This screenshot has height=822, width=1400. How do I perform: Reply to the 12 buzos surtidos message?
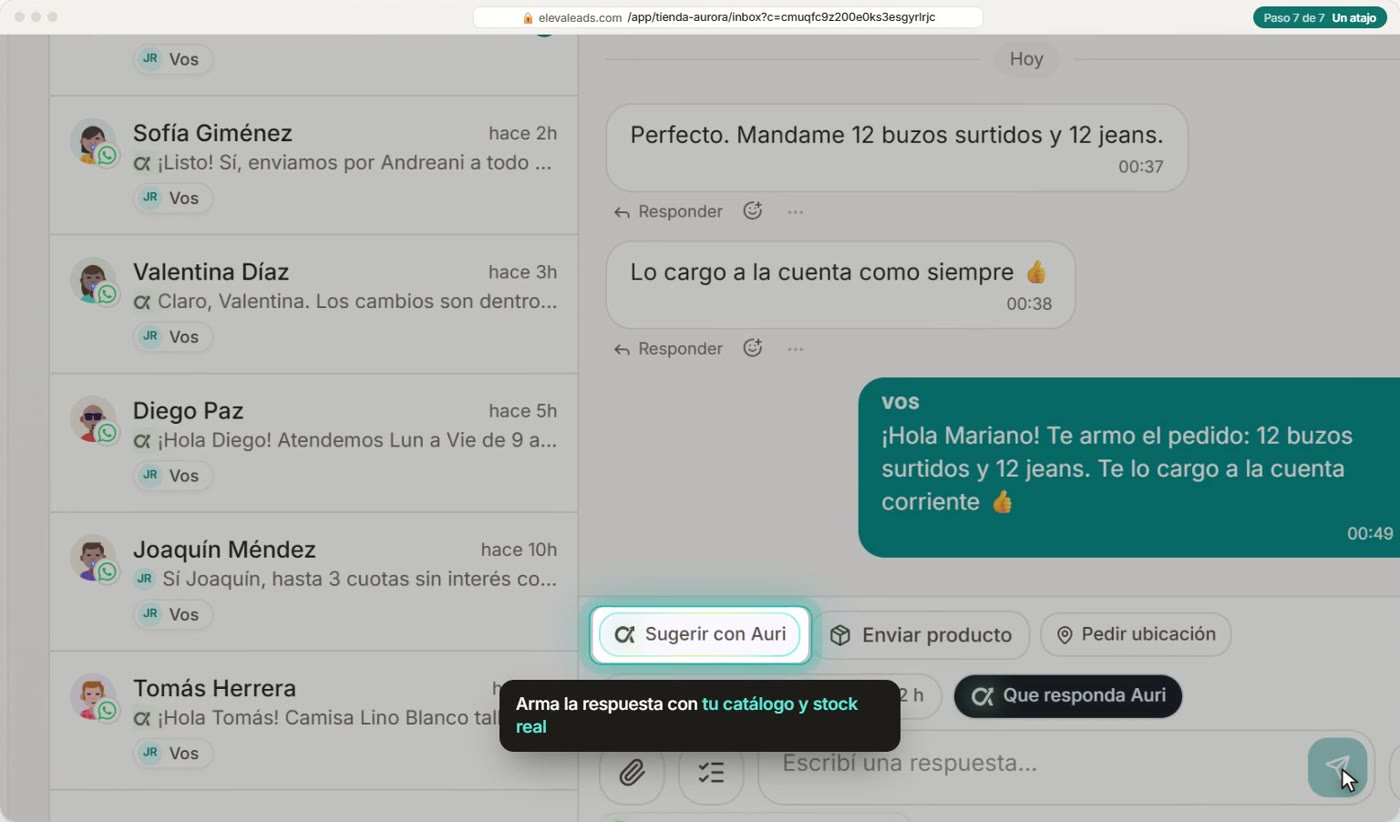click(x=668, y=211)
